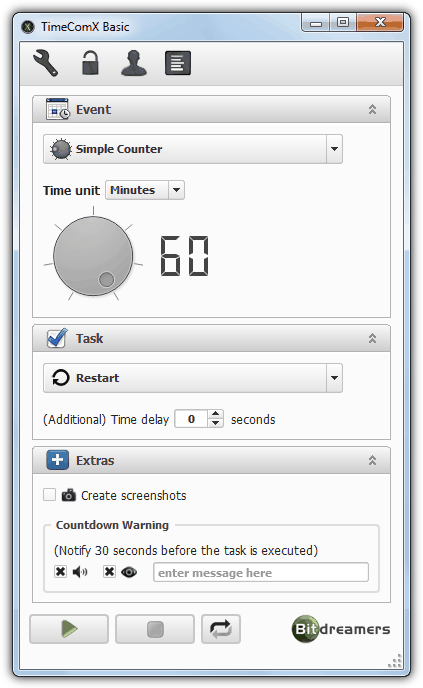Viewport: 423px width, 688px height.
Task: Collapse the Extras section with the chevron
Action: [372, 460]
